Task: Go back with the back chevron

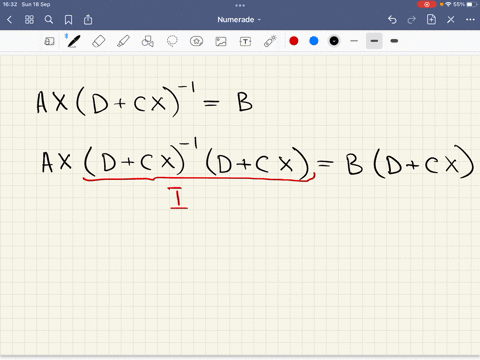Action: point(9,20)
